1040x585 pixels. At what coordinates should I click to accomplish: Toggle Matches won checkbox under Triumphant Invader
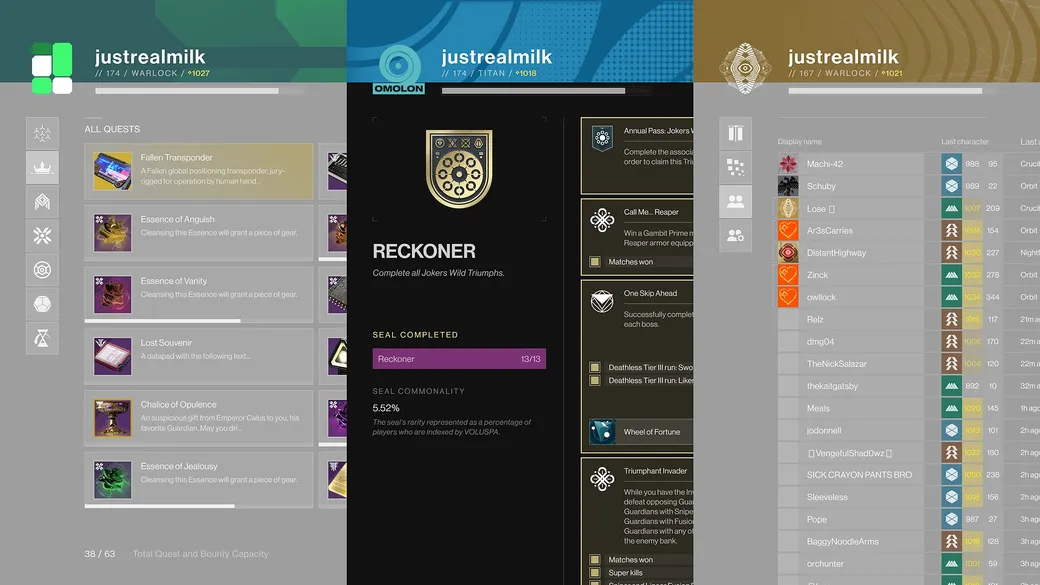coord(595,560)
